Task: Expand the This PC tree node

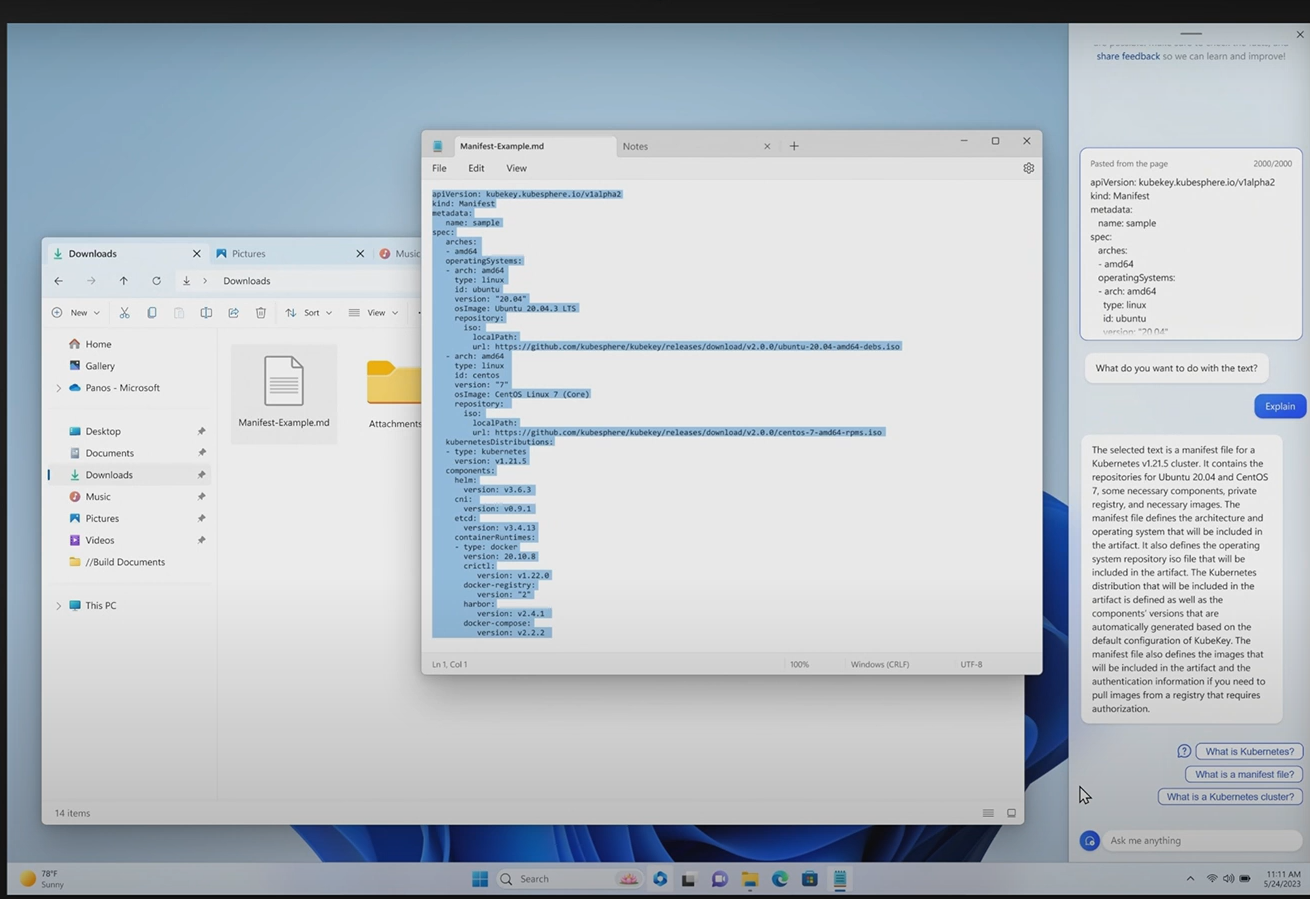Action: tap(58, 606)
